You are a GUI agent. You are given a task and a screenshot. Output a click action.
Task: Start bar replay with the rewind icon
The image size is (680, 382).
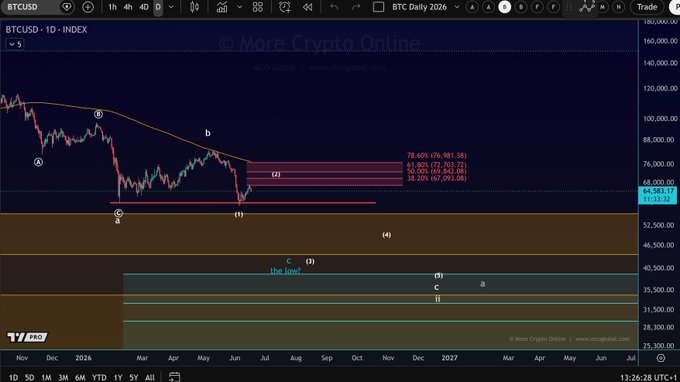307,7
